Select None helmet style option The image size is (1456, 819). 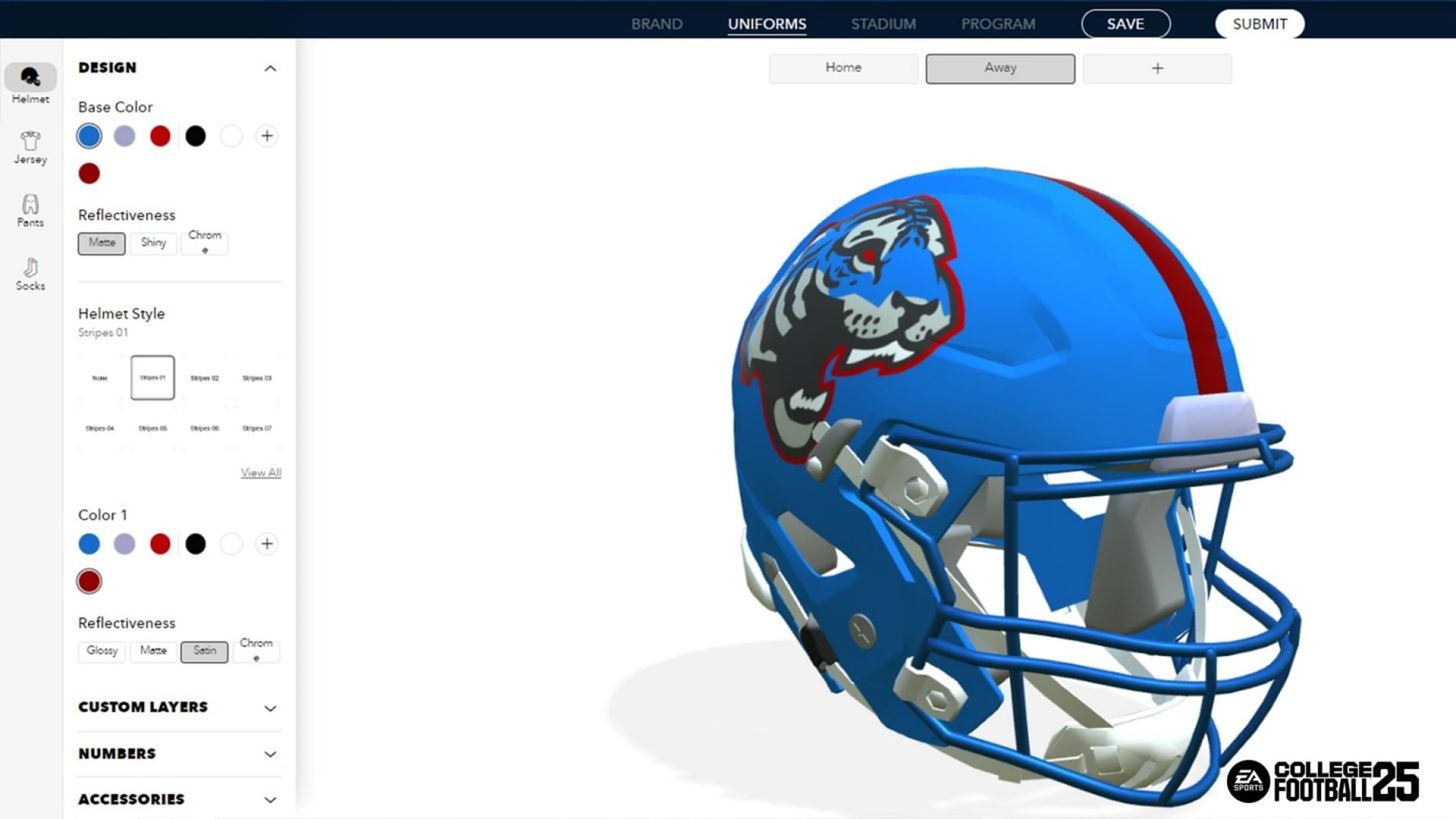coord(100,378)
